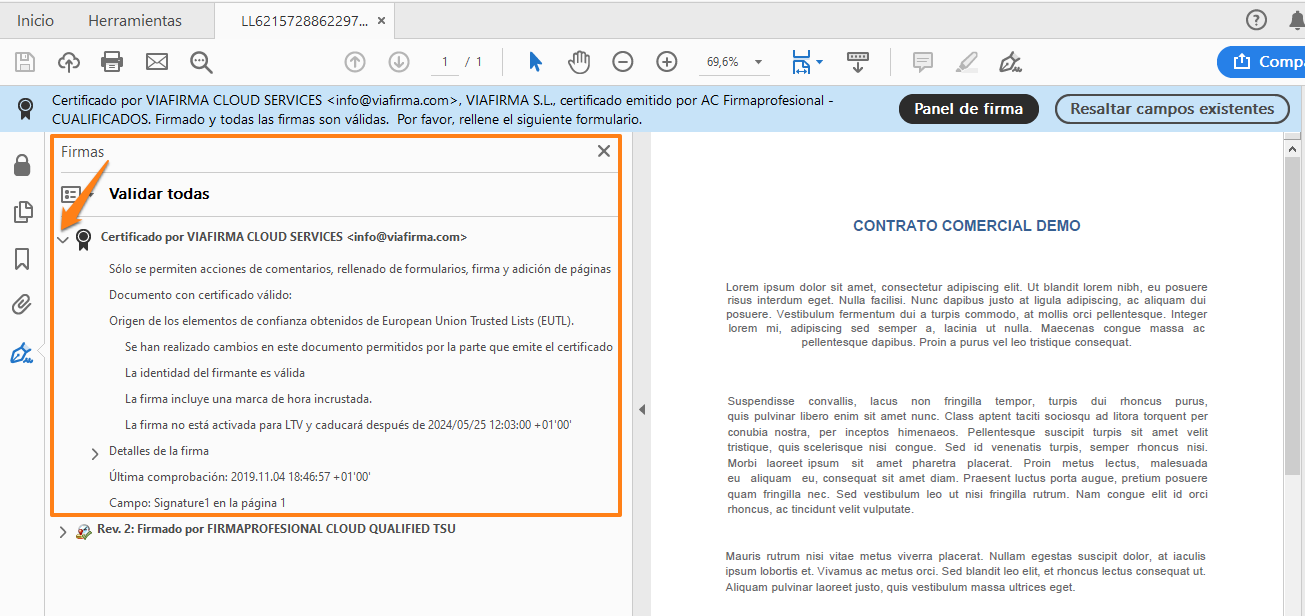
Task: Toggle Resaltar campos existentes highlighting
Action: tap(1171, 108)
